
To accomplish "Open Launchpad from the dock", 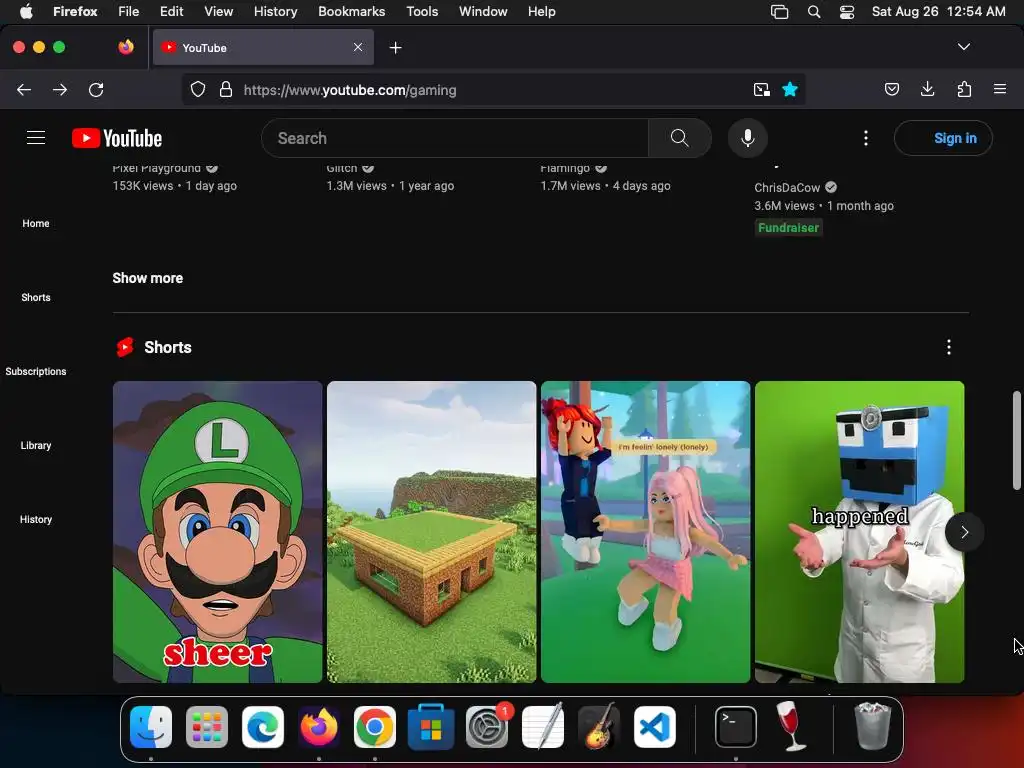I will pos(207,727).
